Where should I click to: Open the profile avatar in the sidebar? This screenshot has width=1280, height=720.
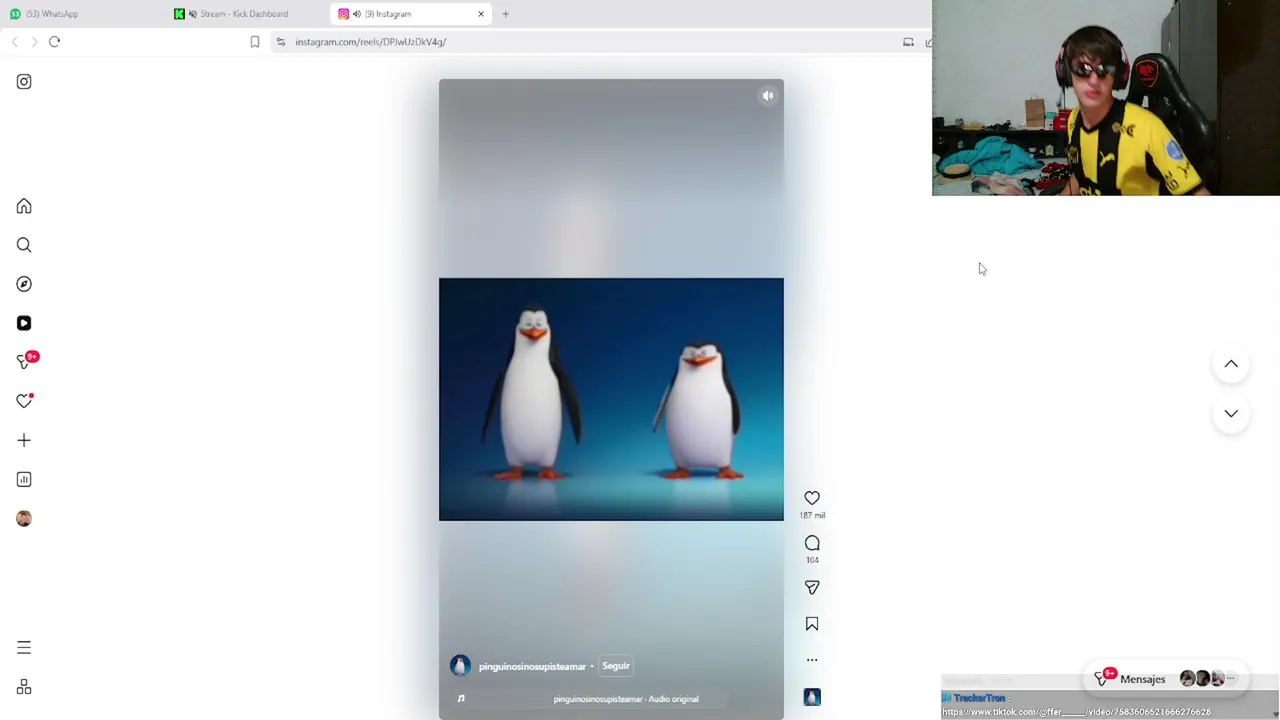[x=24, y=518]
